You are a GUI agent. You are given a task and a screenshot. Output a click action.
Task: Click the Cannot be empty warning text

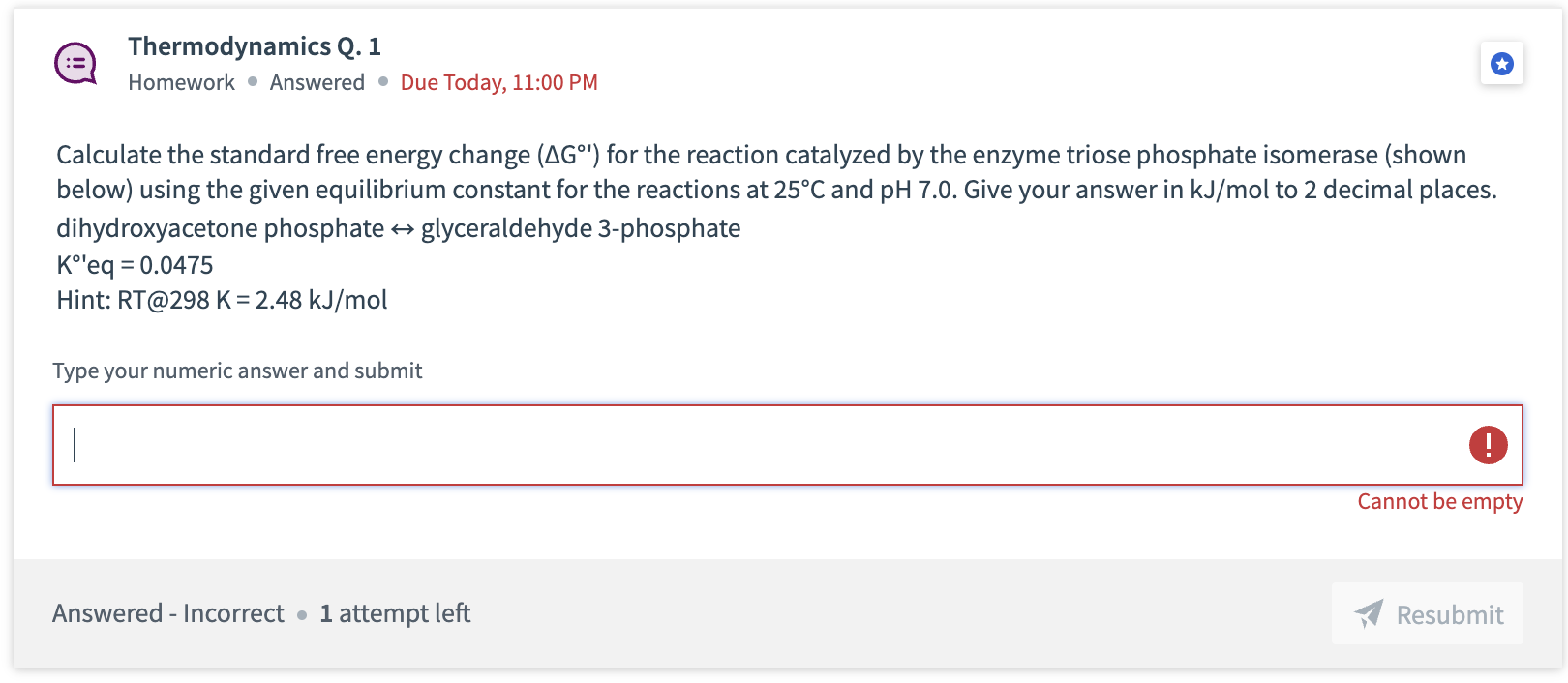point(1440,501)
